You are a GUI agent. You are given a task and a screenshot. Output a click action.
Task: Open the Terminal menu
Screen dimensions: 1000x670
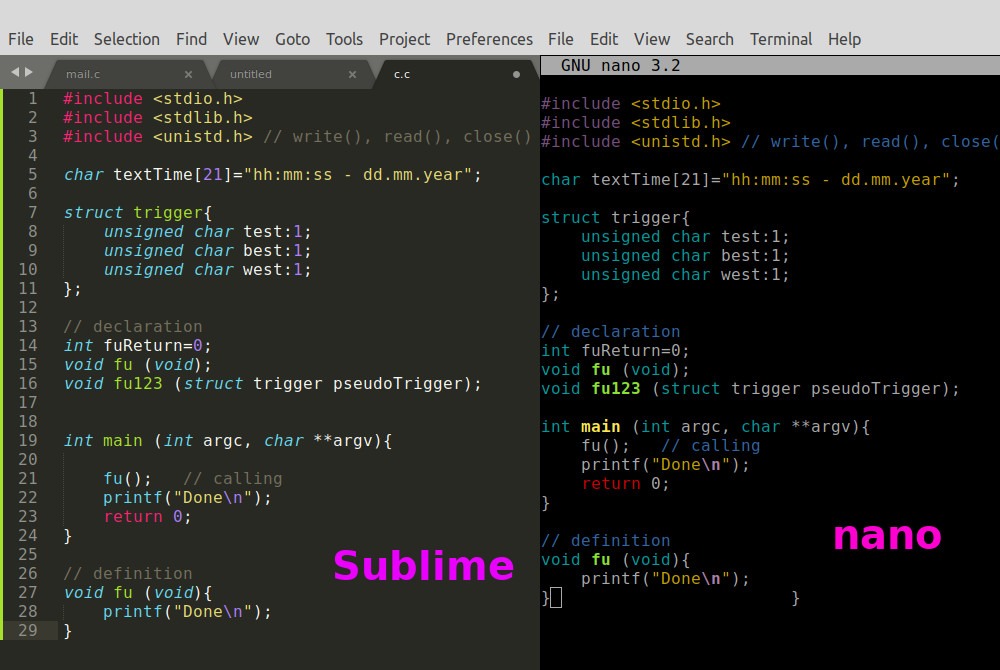click(781, 40)
